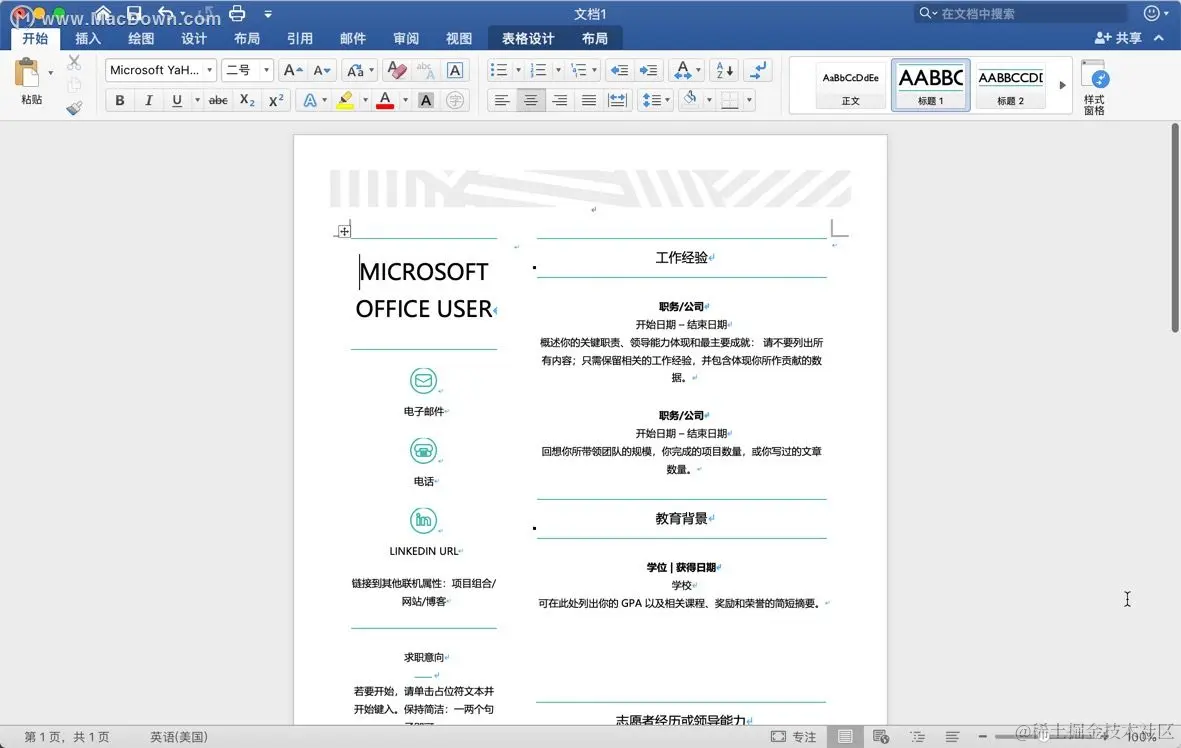The height and width of the screenshot is (748, 1181).
Task: Print the document with printer icon
Action: tap(237, 14)
